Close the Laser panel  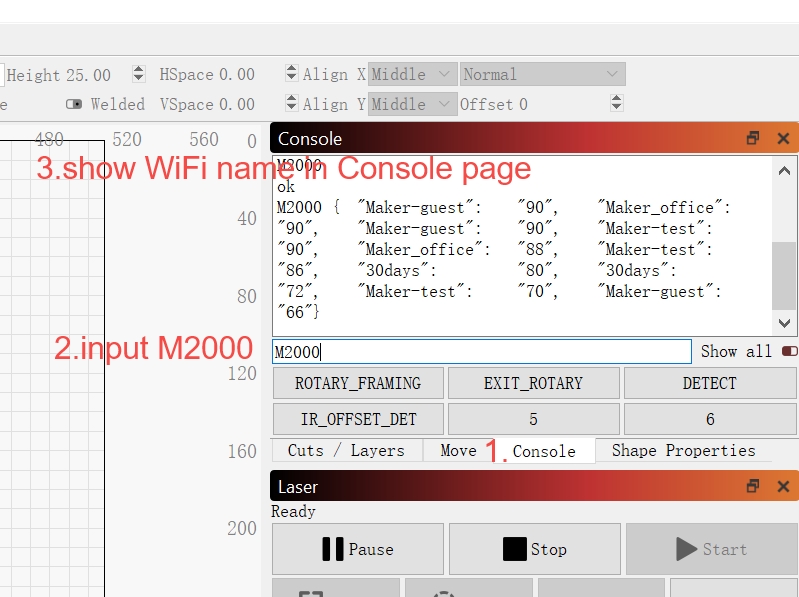pos(783,486)
